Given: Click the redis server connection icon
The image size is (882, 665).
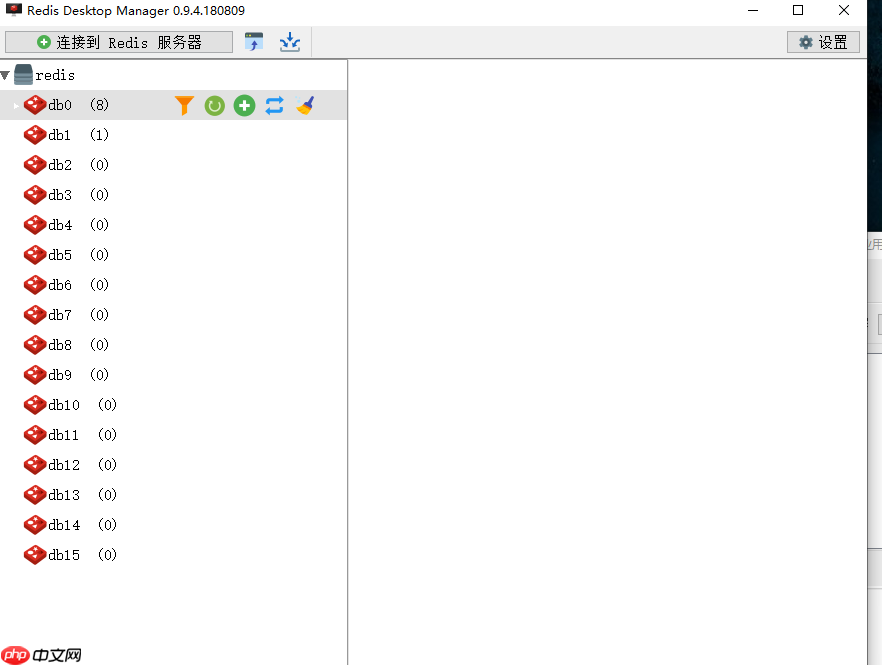Looking at the screenshot, I should [x=23, y=75].
